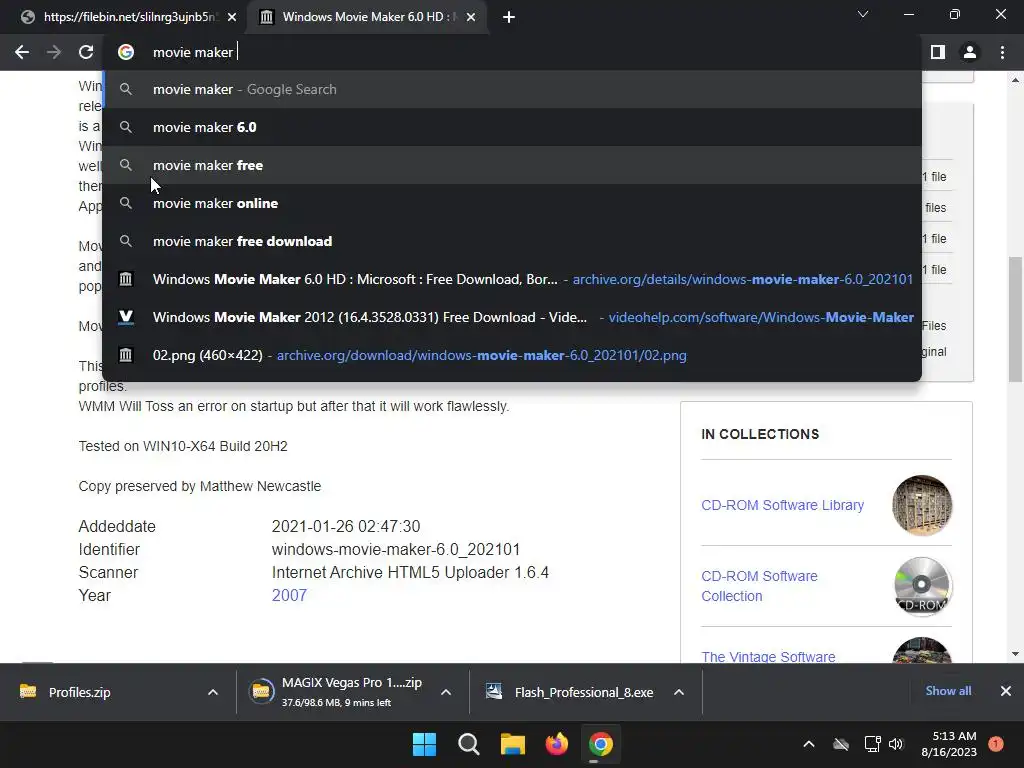Viewport: 1024px width, 768px height.
Task: Open videohelp Windows Movie Maker 2012 suggestion
Action: [512, 317]
